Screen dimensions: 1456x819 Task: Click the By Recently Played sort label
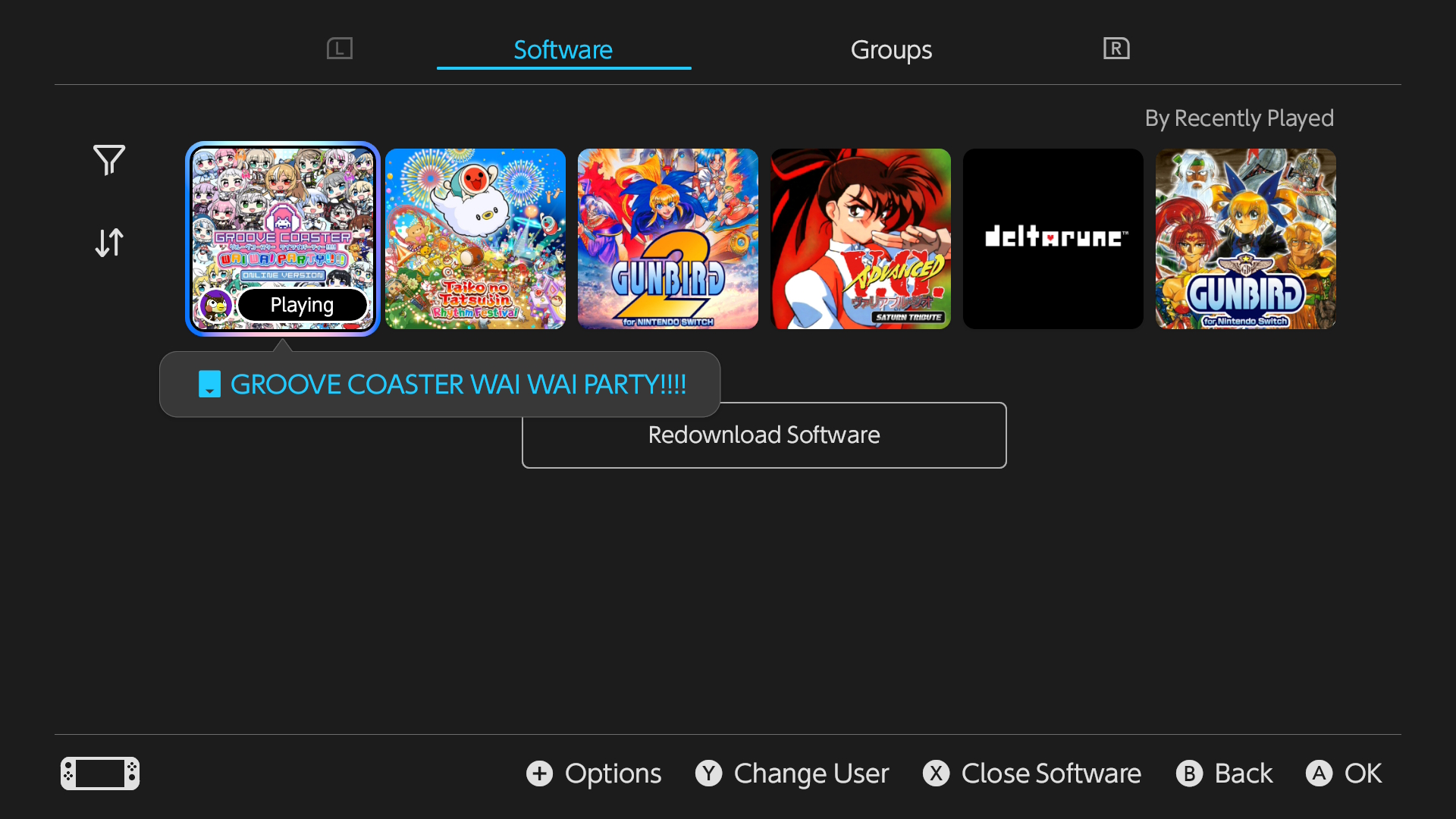[1239, 118]
